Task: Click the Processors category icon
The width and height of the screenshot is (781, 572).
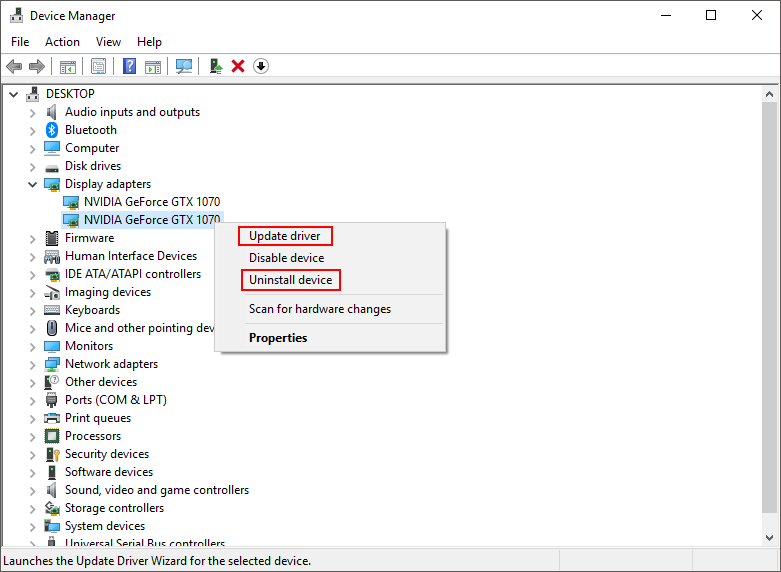Action: pyautogui.click(x=52, y=436)
